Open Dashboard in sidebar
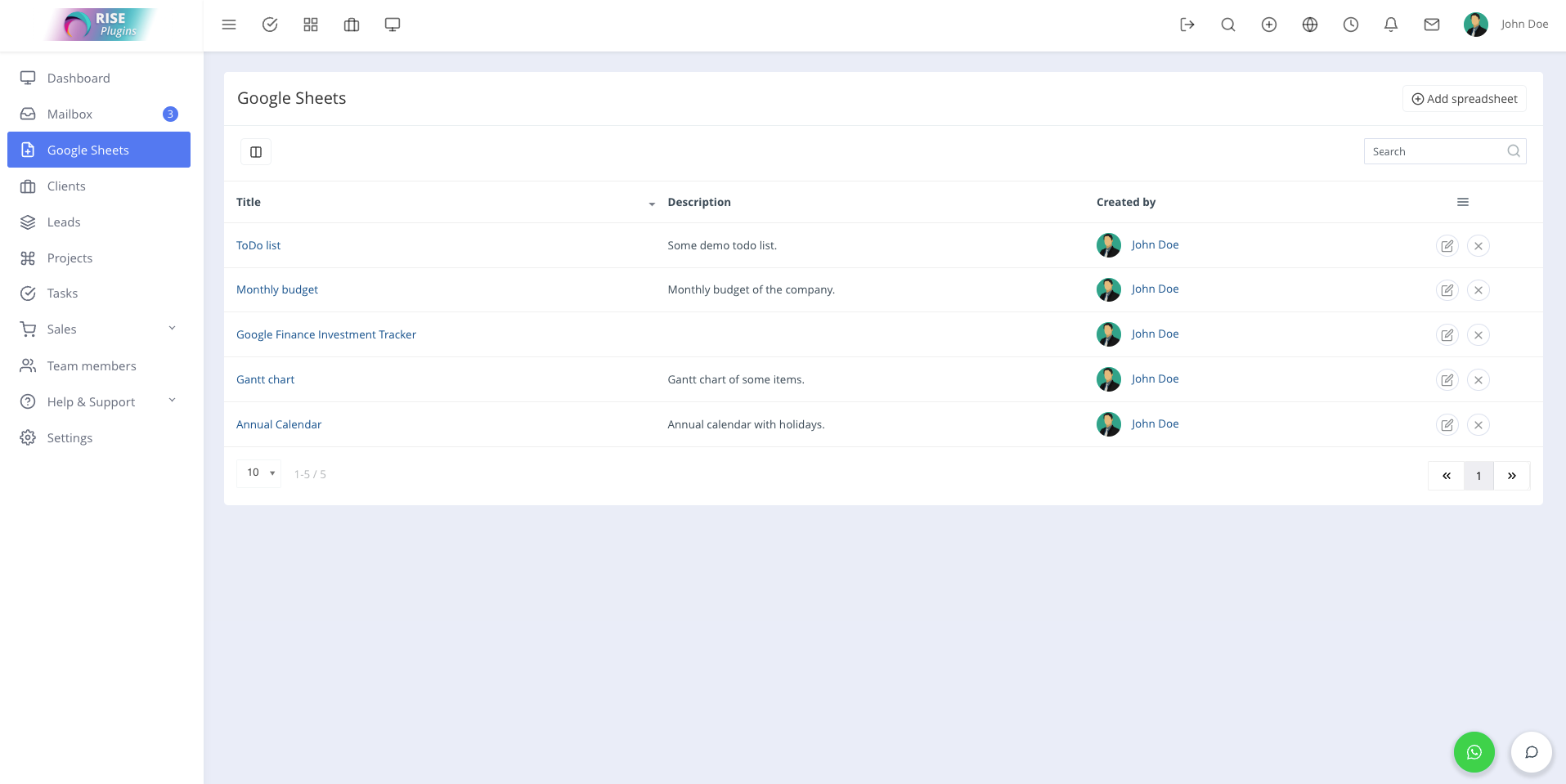The height and width of the screenshot is (784, 1566). click(99, 78)
